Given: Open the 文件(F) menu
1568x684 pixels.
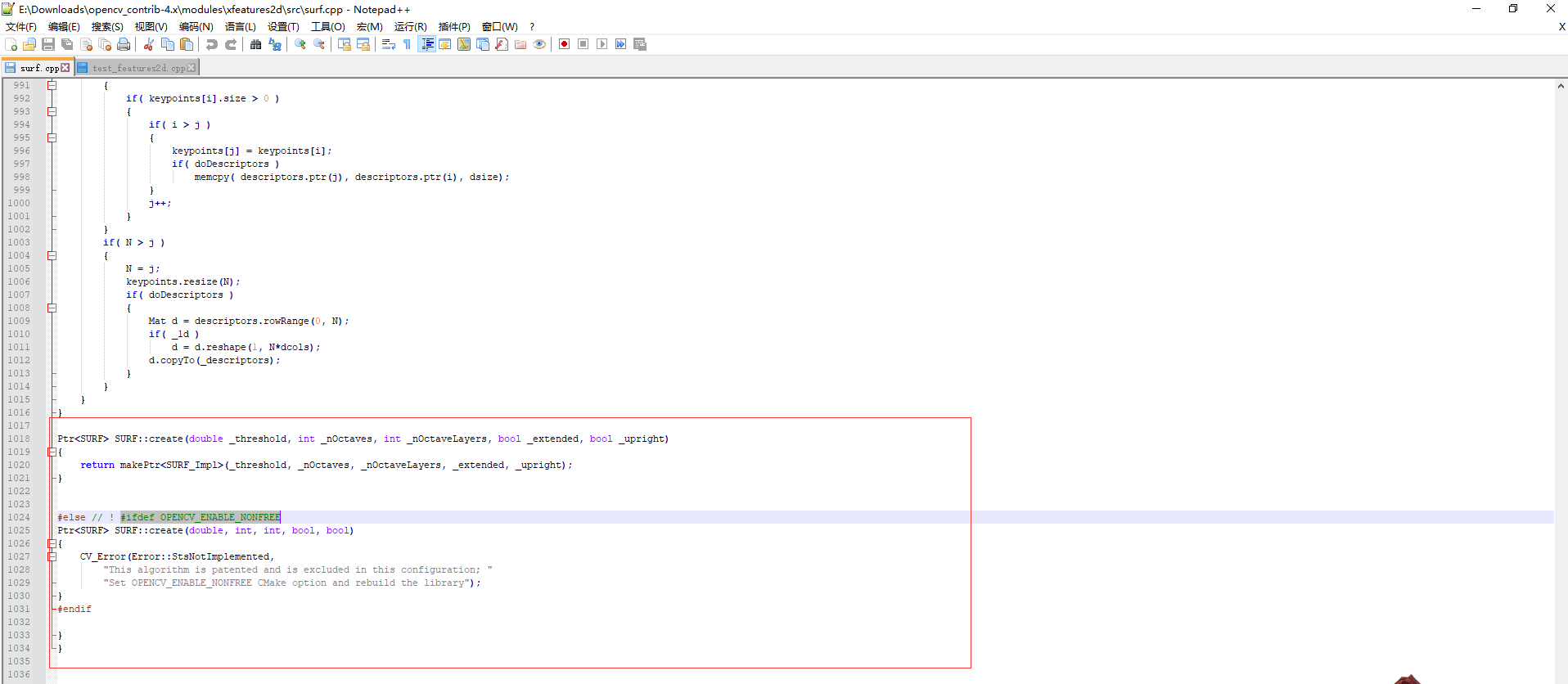Looking at the screenshot, I should [21, 27].
